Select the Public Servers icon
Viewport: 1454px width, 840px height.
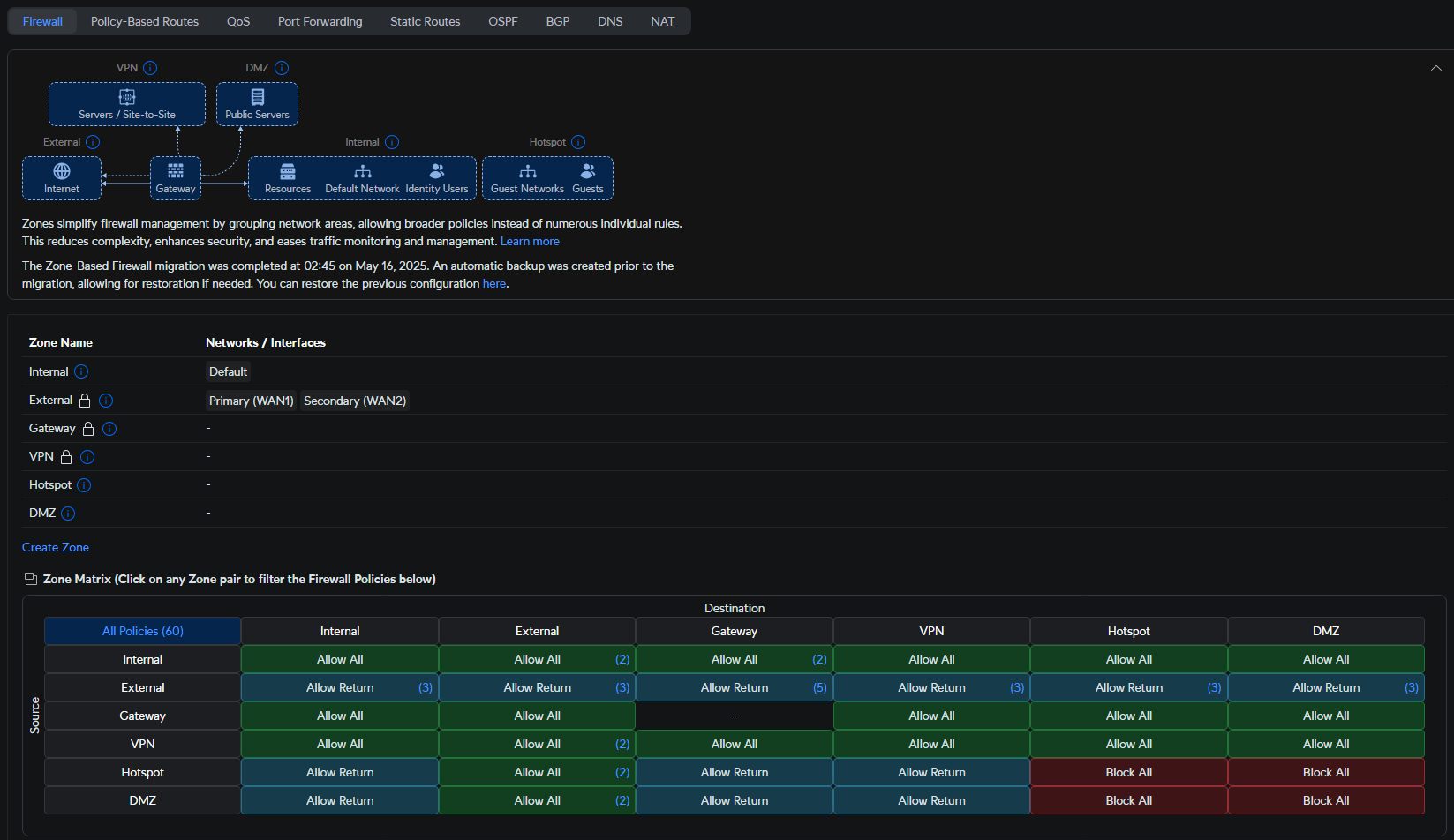(258, 97)
